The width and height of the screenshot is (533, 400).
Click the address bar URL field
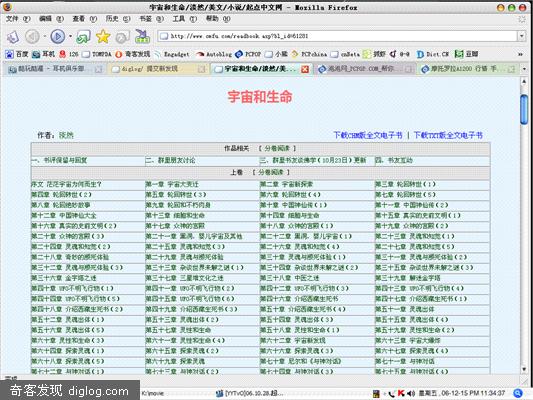(x=337, y=36)
